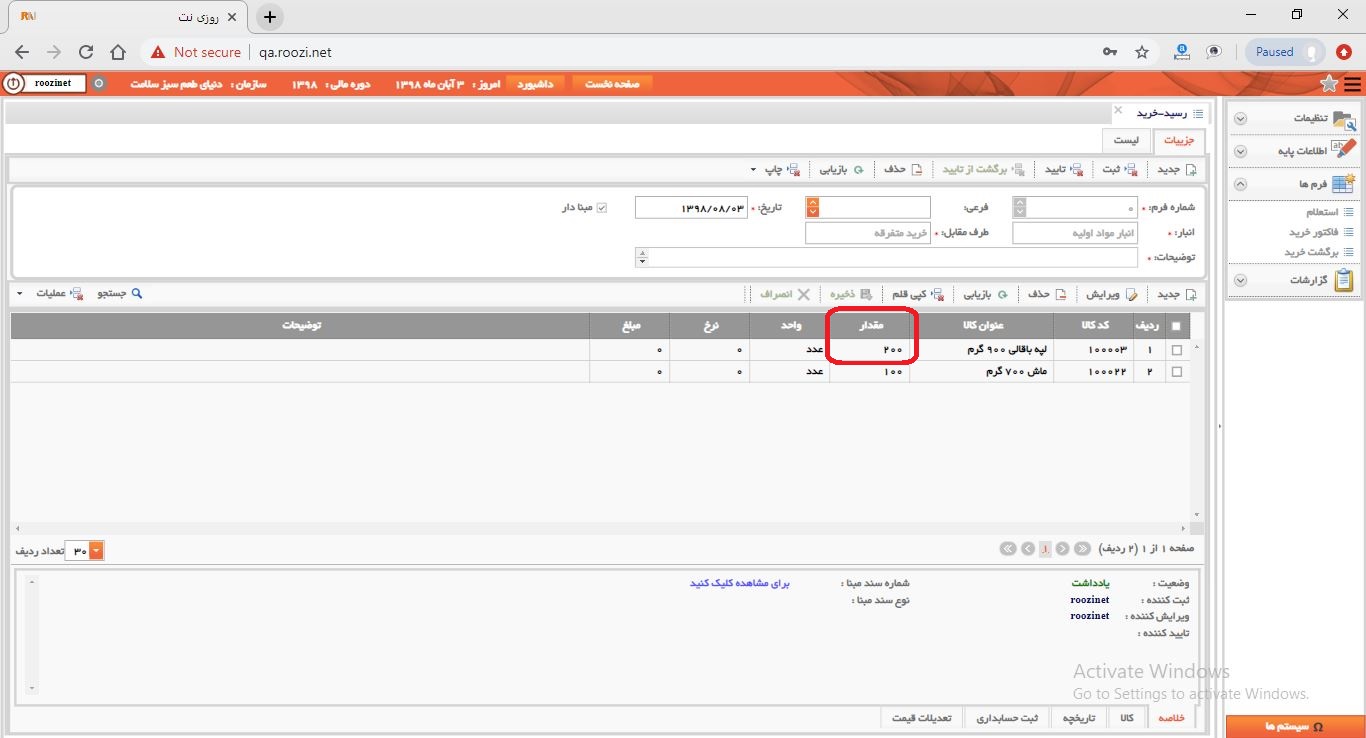Select the تاریخچه bottom tab
This screenshot has width=1366, height=738.
pyautogui.click(x=1078, y=718)
